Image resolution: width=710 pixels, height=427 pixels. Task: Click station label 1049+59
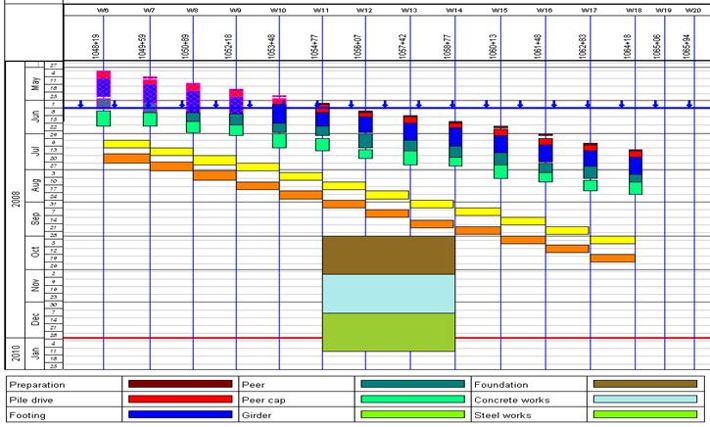(x=141, y=46)
